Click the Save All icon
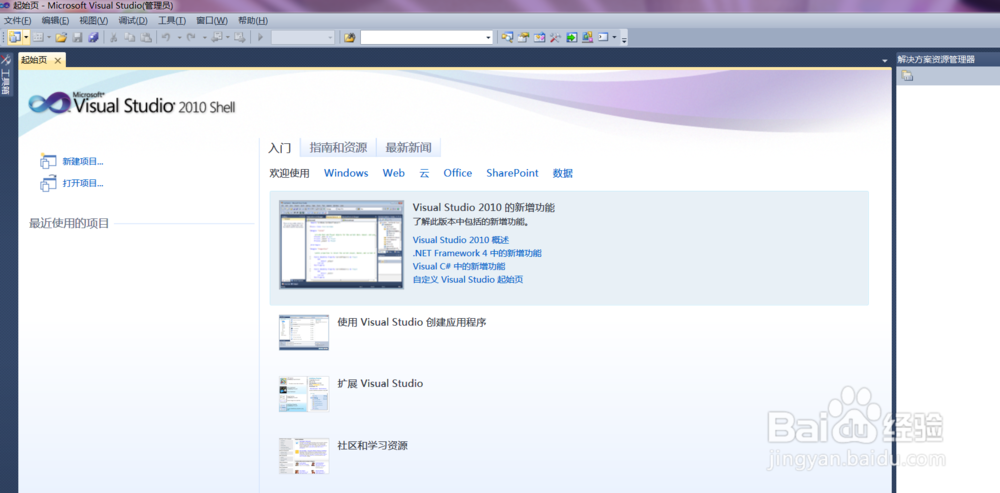The height and width of the screenshot is (493, 1000). [x=93, y=38]
